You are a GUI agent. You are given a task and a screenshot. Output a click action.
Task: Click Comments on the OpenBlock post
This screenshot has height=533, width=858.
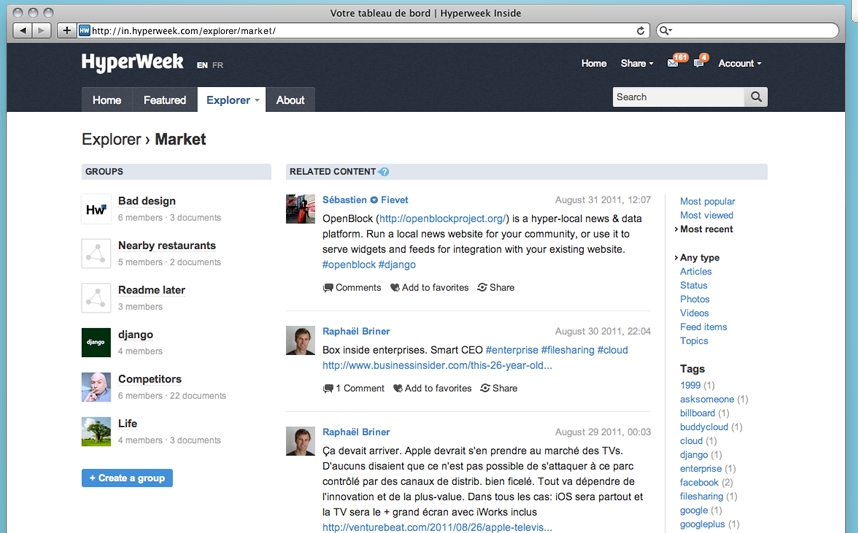[x=352, y=288]
